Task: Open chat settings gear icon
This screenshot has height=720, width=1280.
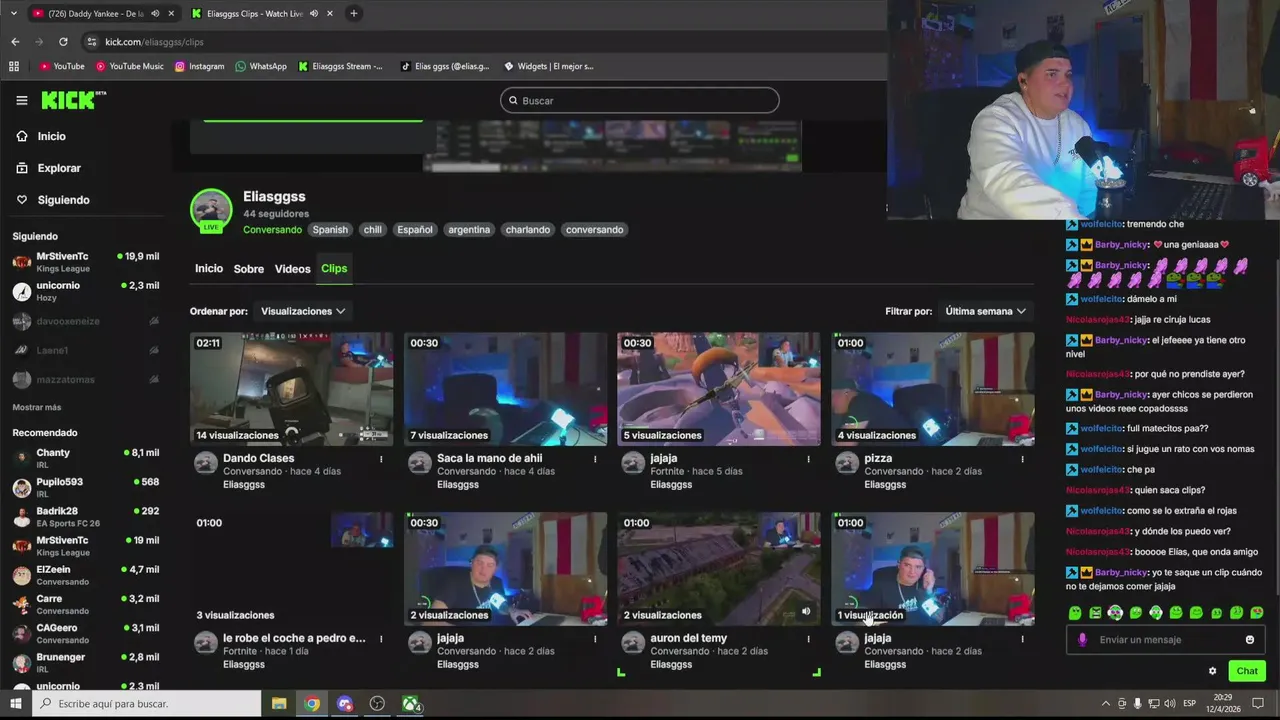Action: [x=1213, y=671]
